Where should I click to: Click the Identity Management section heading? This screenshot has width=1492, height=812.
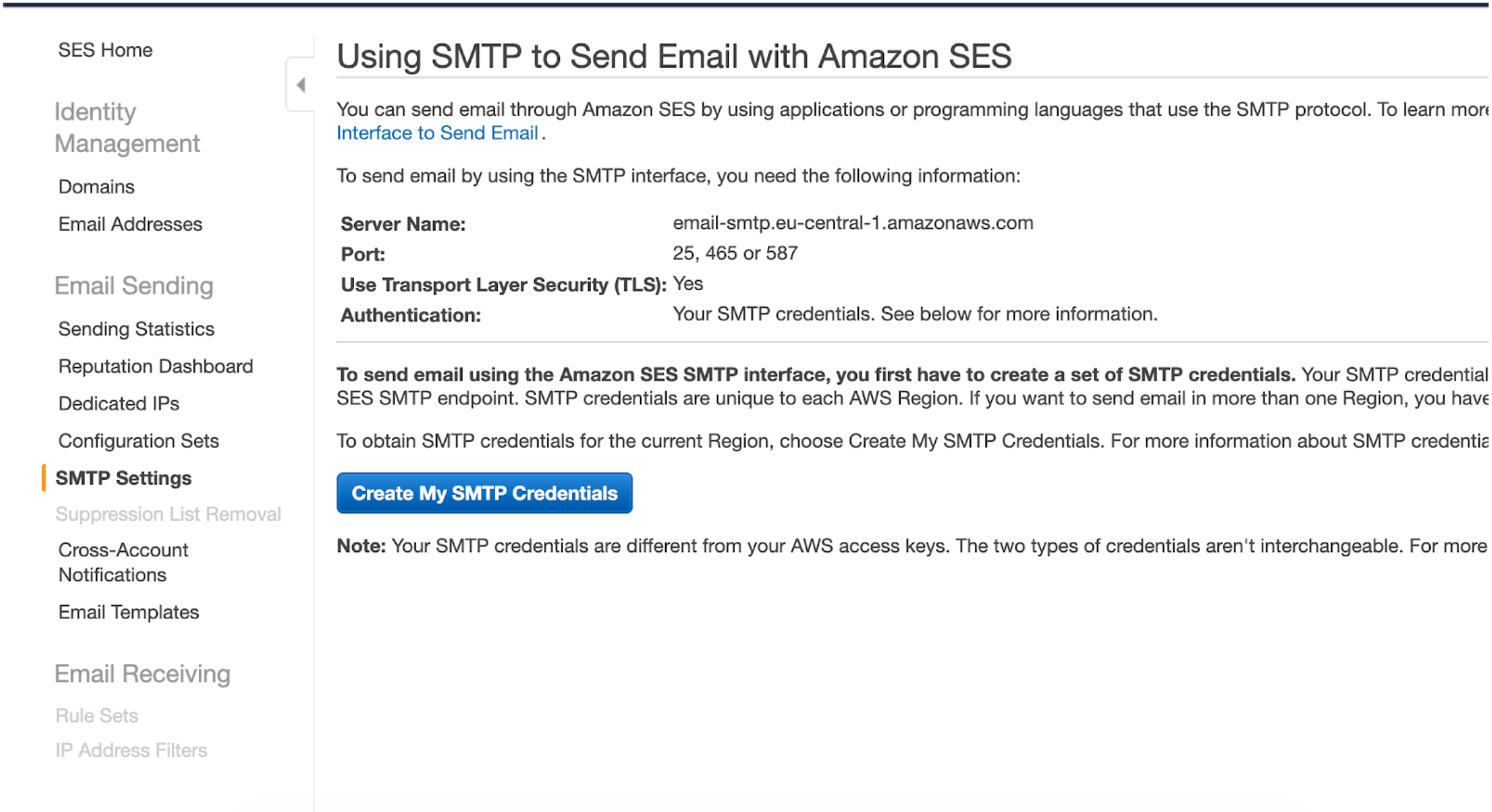pos(127,127)
